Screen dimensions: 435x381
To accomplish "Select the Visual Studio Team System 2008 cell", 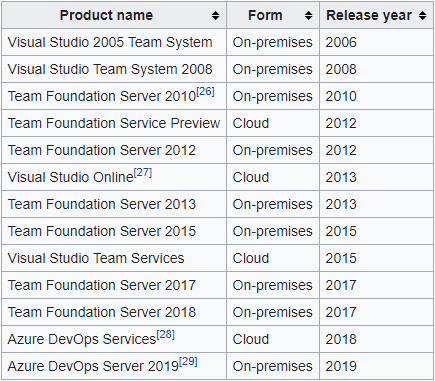I will point(114,69).
